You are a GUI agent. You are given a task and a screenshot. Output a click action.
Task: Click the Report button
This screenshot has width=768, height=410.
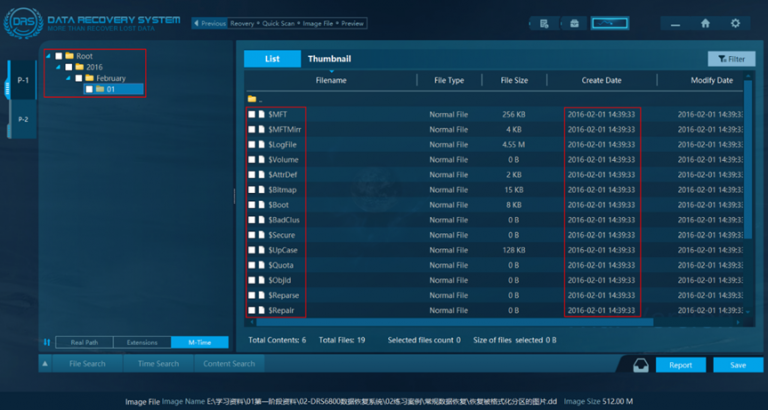(x=680, y=365)
